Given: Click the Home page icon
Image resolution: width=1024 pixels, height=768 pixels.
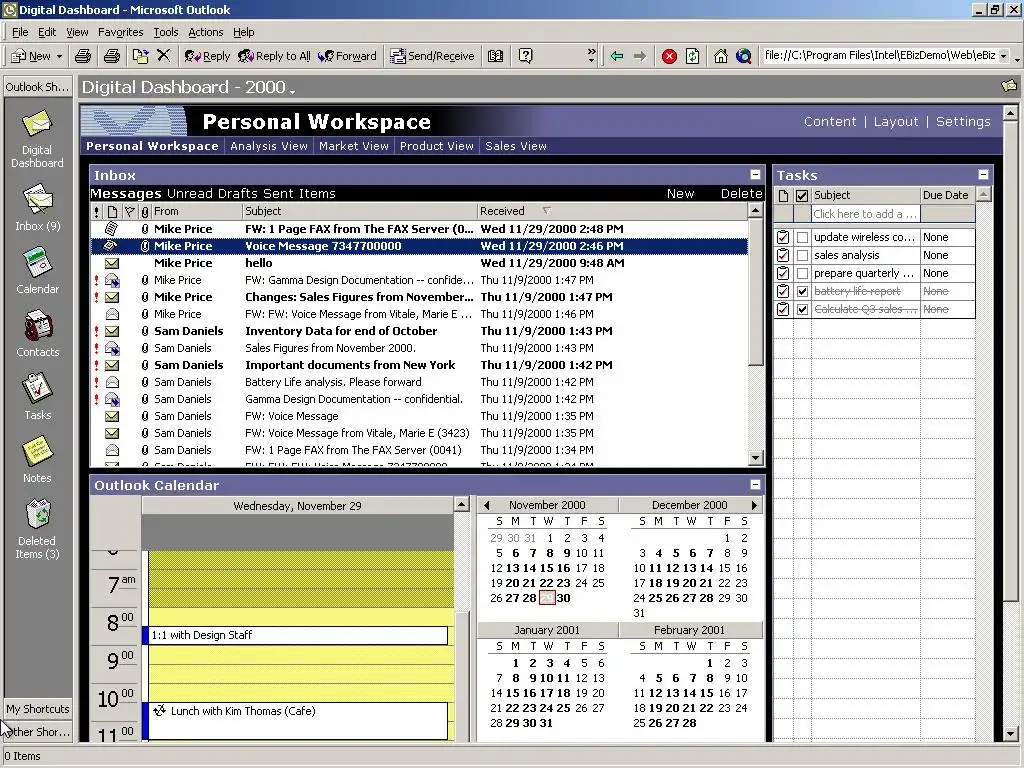Looking at the screenshot, I should click(x=720, y=56).
